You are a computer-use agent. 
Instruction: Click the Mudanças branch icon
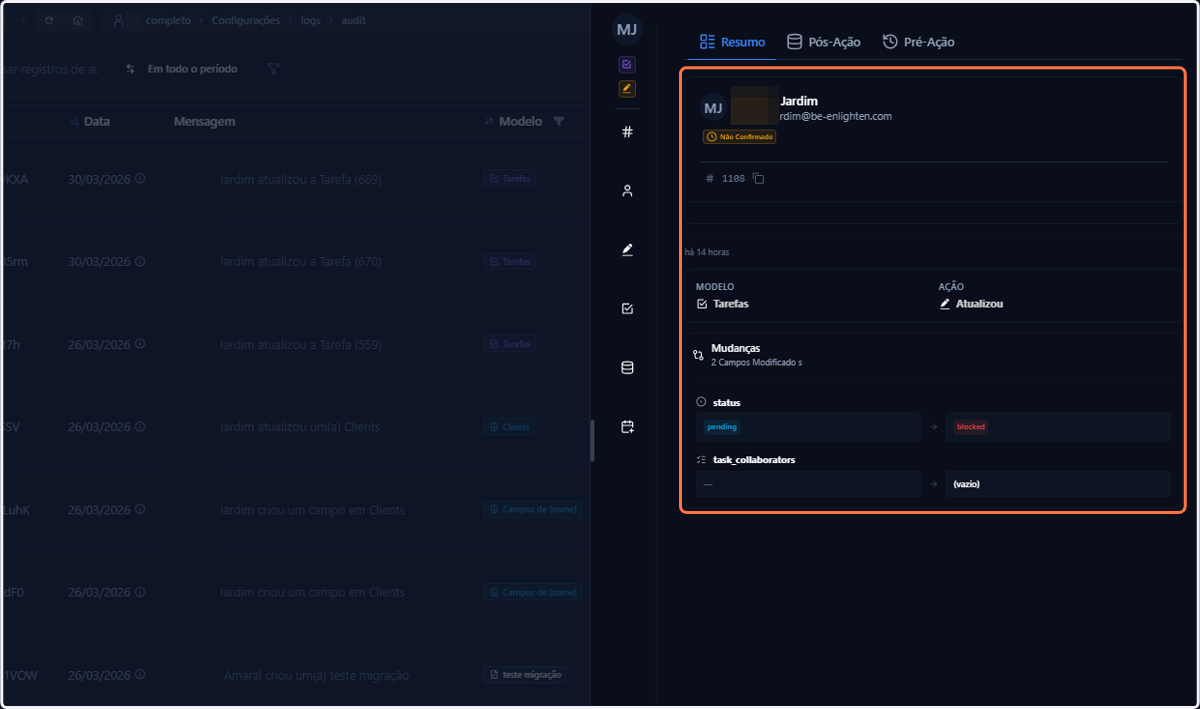pyautogui.click(x=698, y=354)
